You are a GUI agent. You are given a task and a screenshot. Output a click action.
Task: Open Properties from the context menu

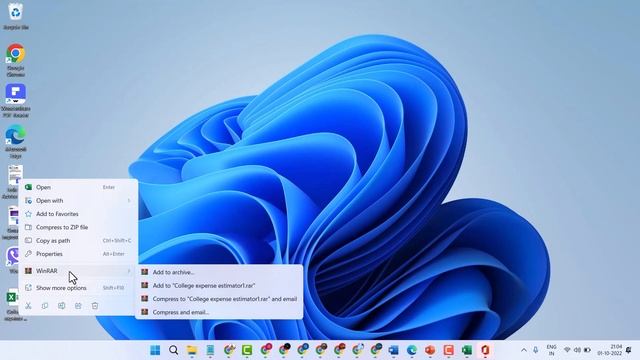78,254
